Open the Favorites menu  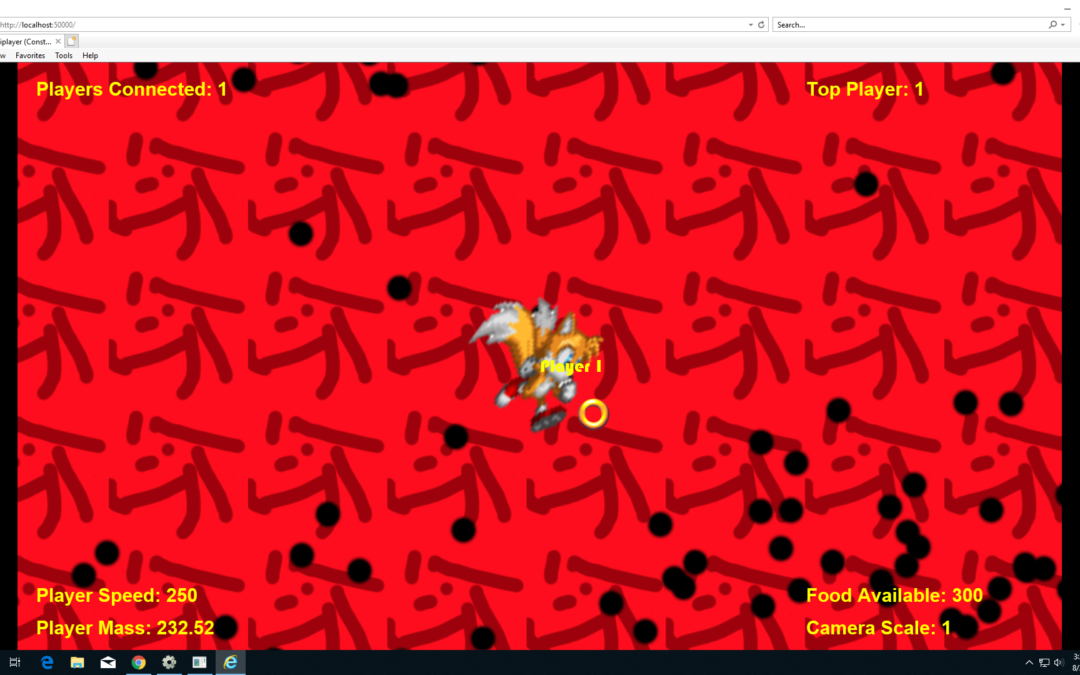(x=30, y=56)
